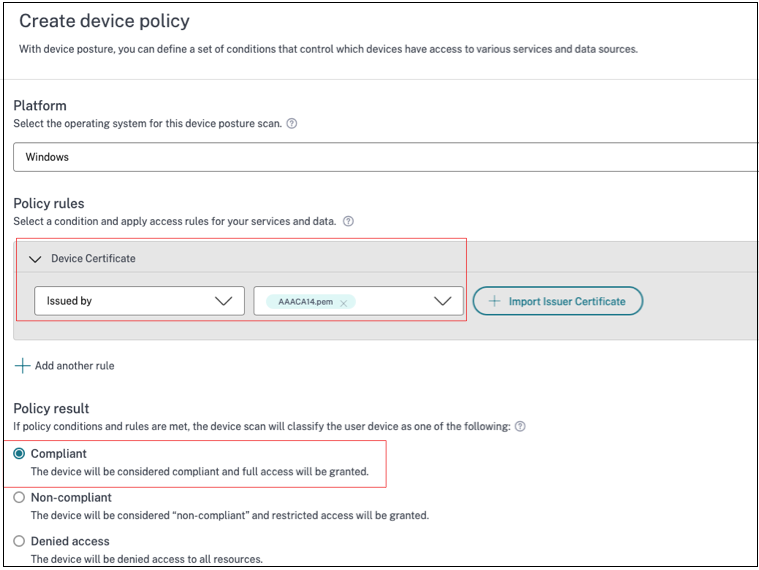Screen dimensions: 759x570
Task: Click the help icon beside Policy rules description
Action: [348, 221]
